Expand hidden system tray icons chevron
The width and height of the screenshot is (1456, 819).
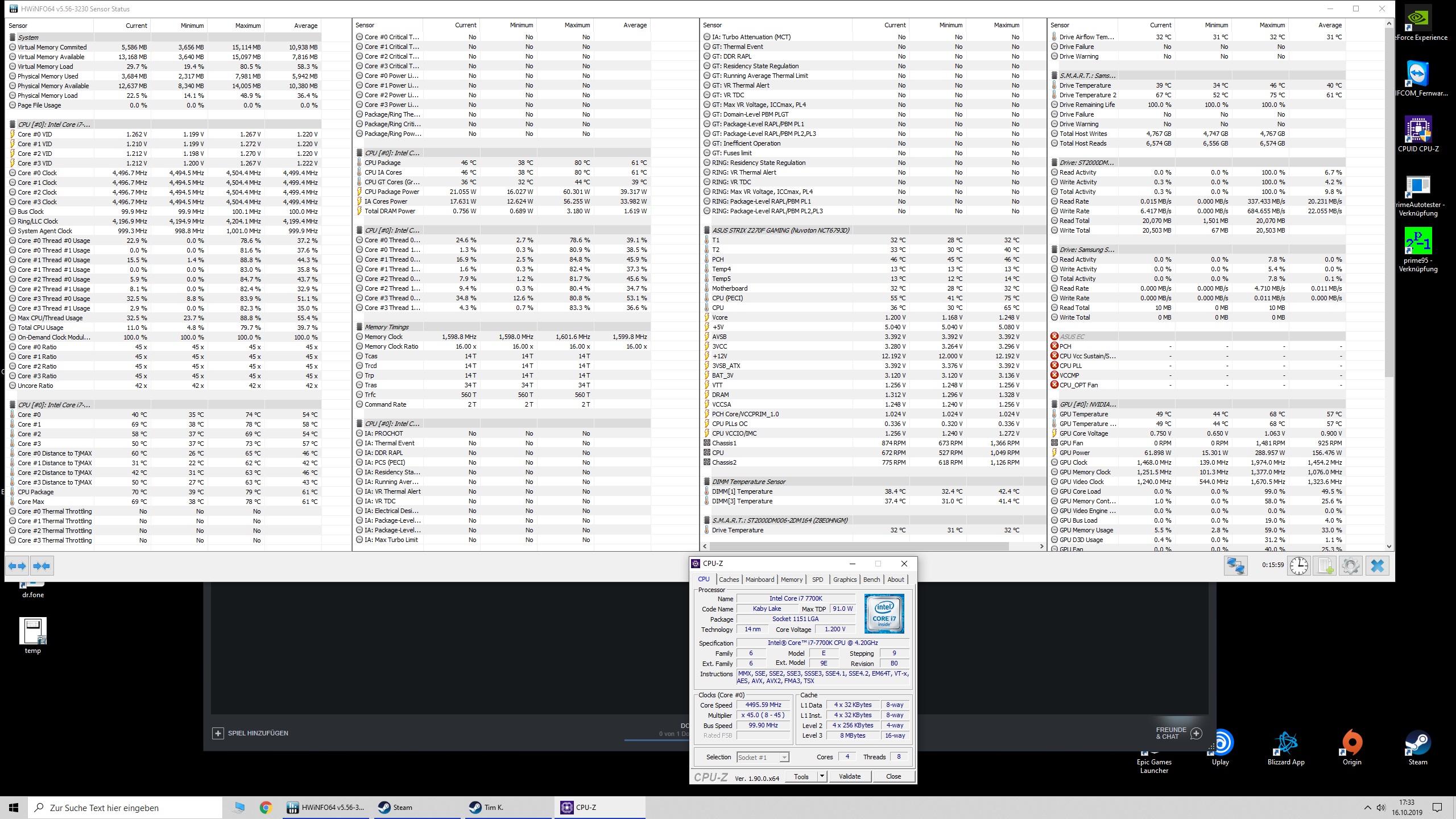[x=1367, y=808]
